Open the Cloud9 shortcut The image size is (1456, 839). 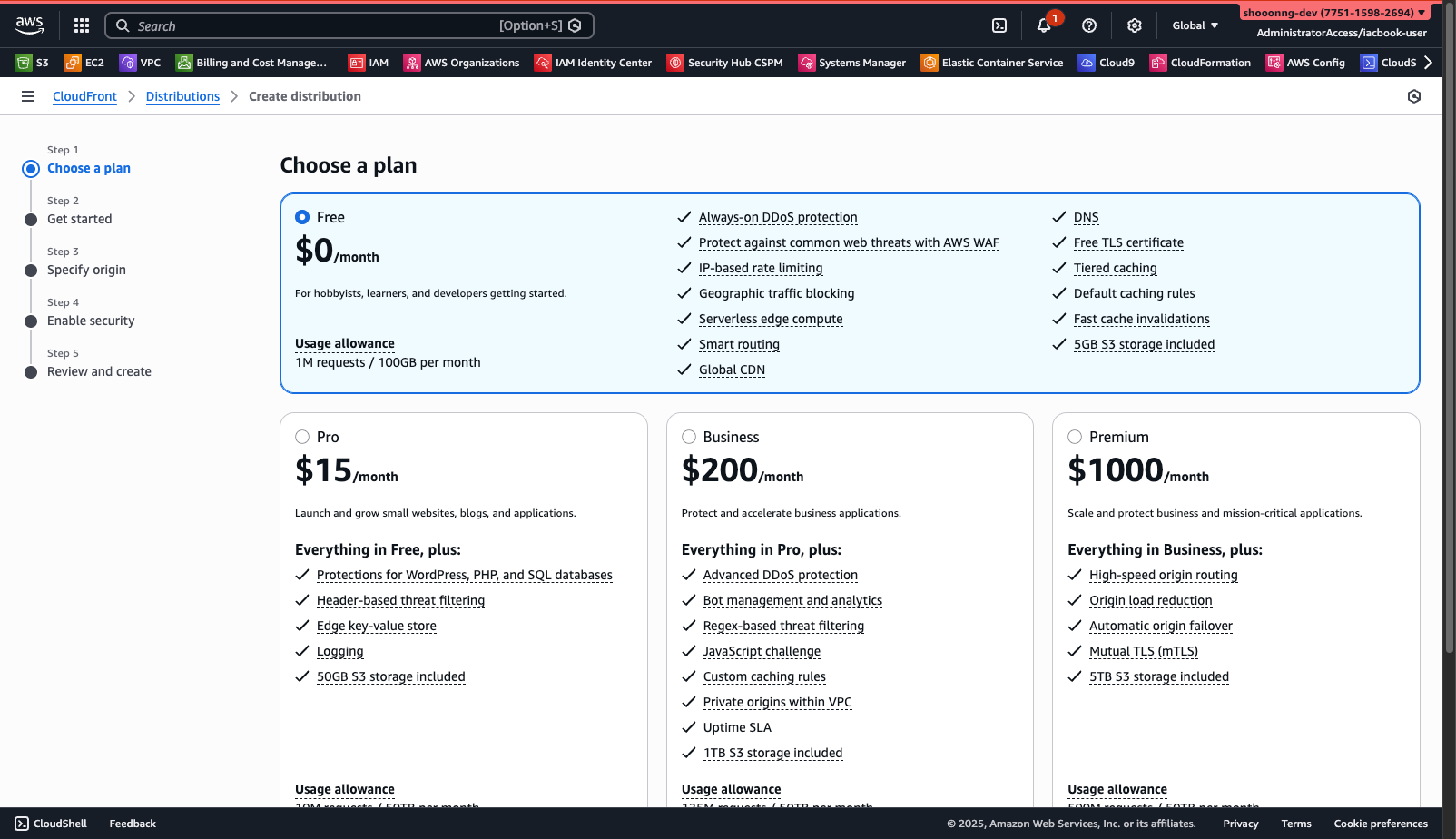pyautogui.click(x=1107, y=63)
